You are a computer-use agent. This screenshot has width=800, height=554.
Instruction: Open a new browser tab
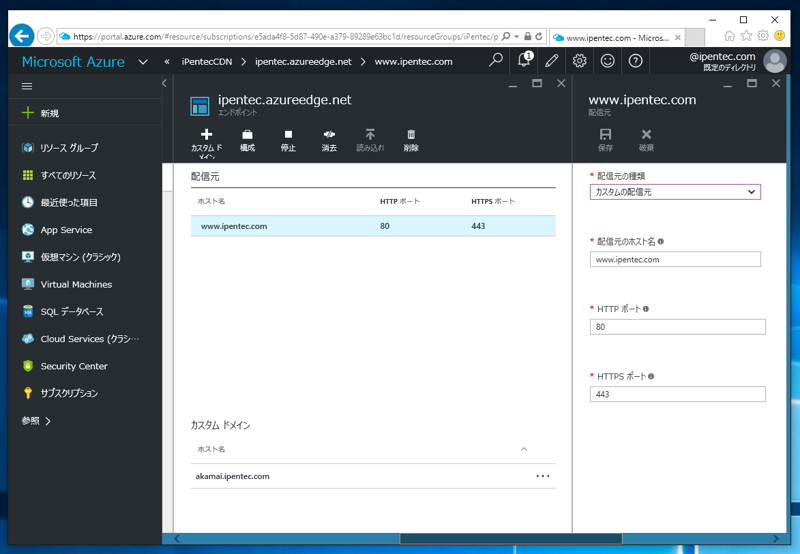694,37
